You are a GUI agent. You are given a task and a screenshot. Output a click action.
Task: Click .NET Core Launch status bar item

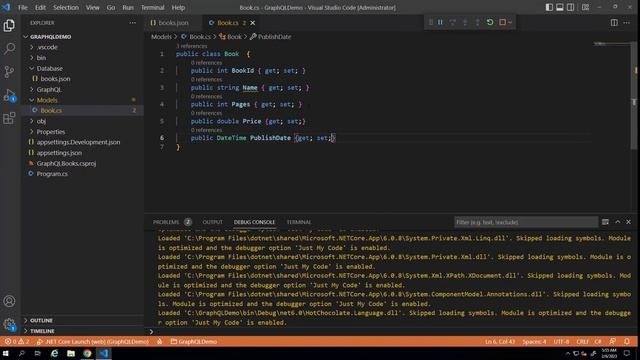click(x=93, y=342)
